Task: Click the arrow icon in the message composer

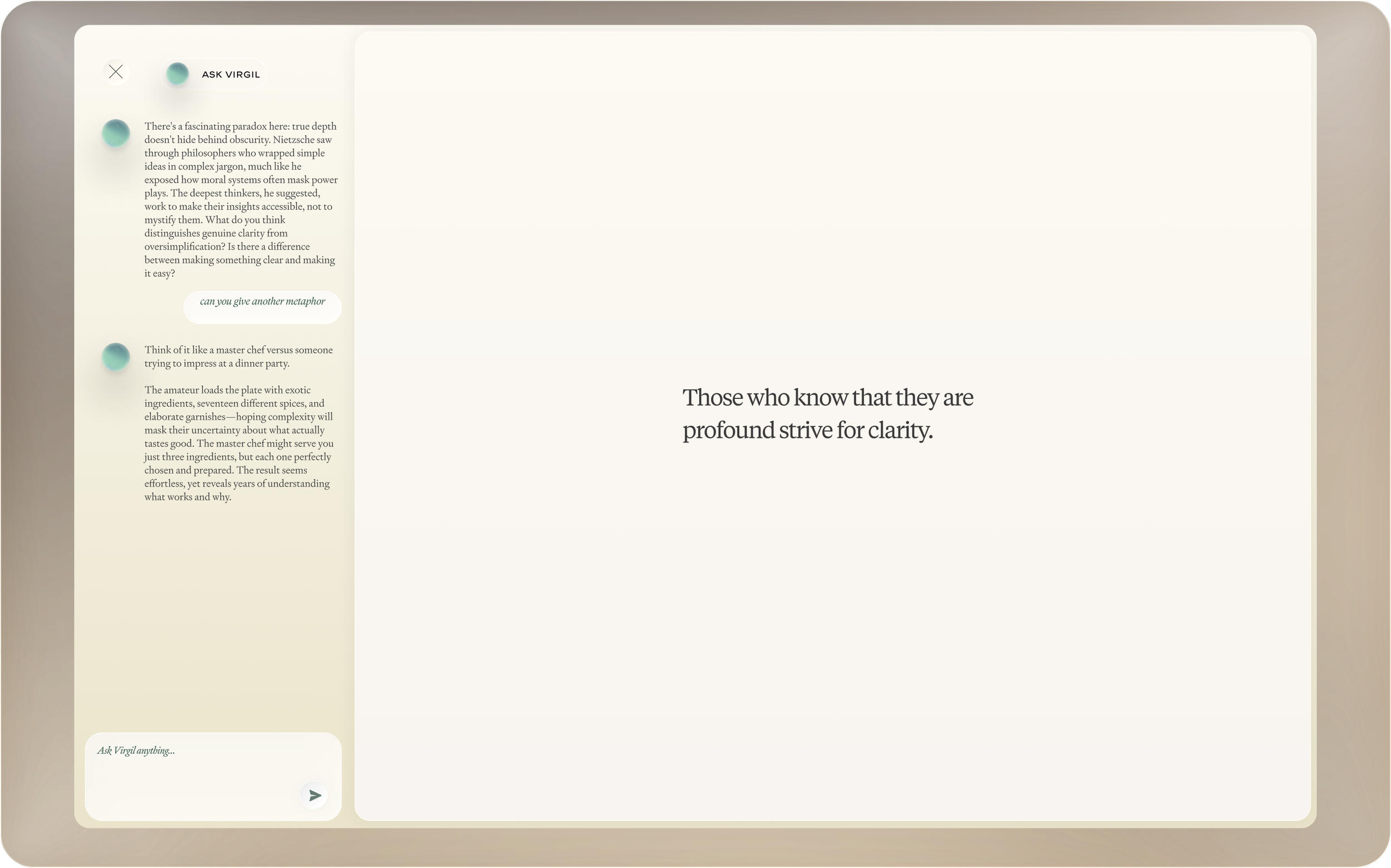Action: (x=314, y=795)
